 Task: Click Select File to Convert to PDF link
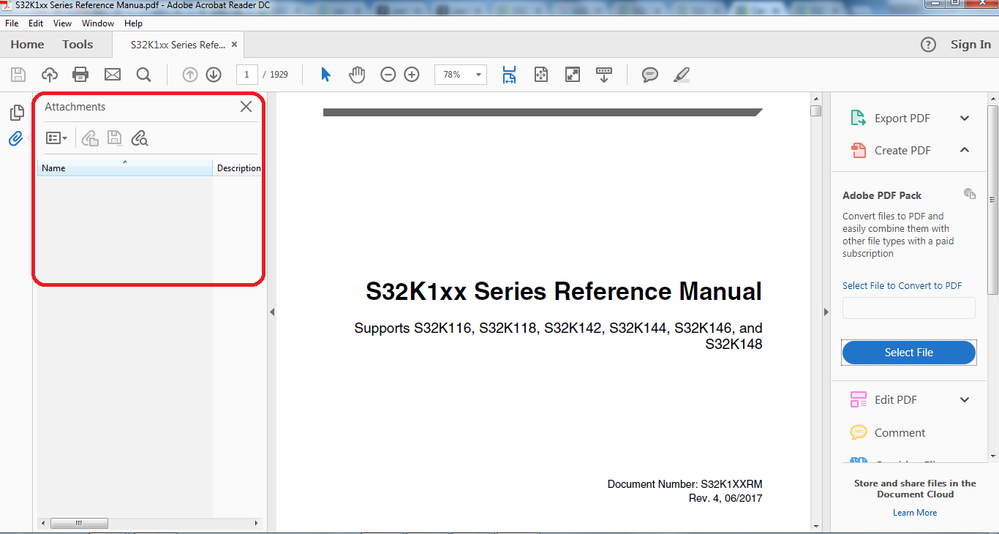click(902, 285)
